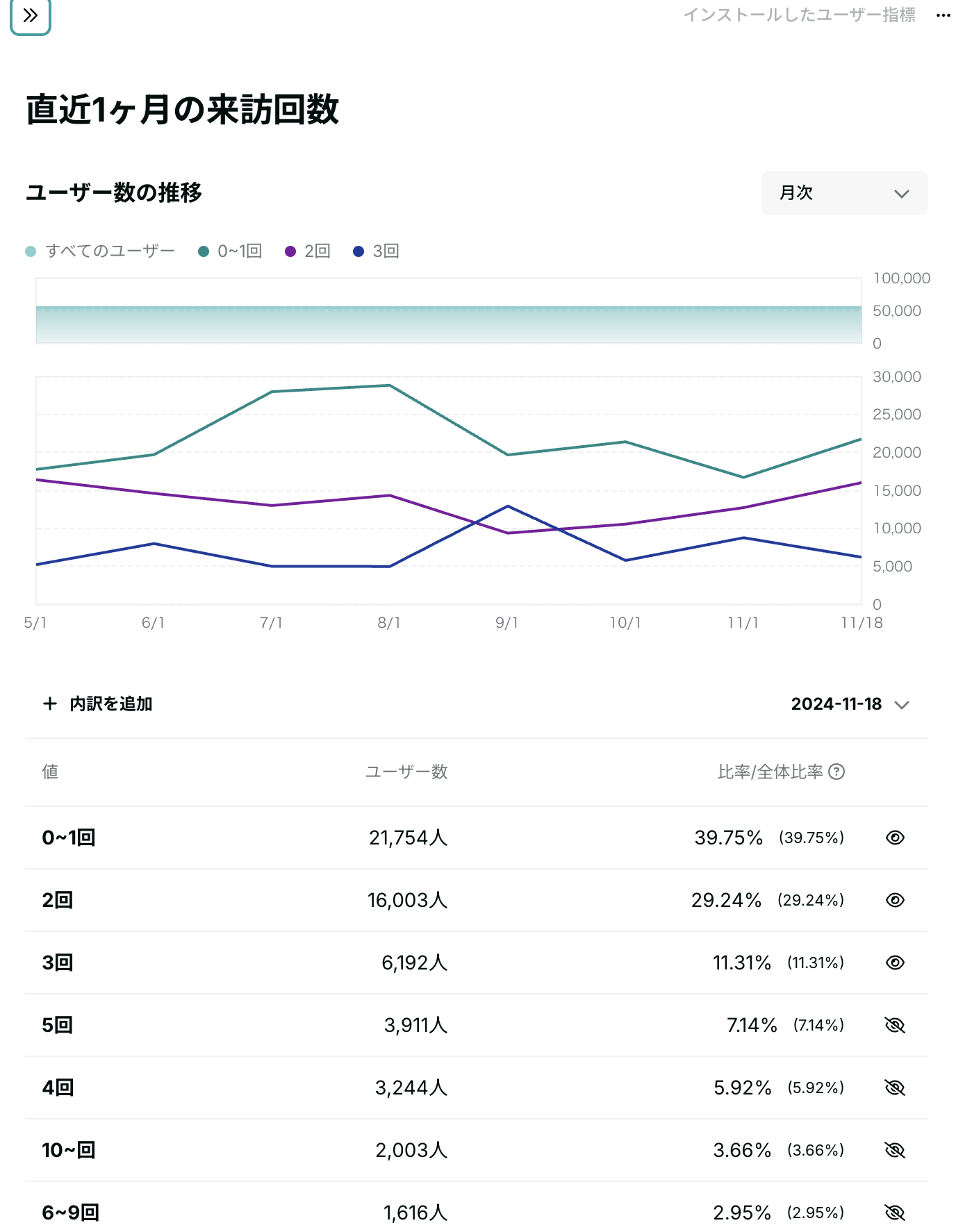The height and width of the screenshot is (1232, 956).
Task: Click the 比率/全体比率 column header
Action: tap(770, 772)
